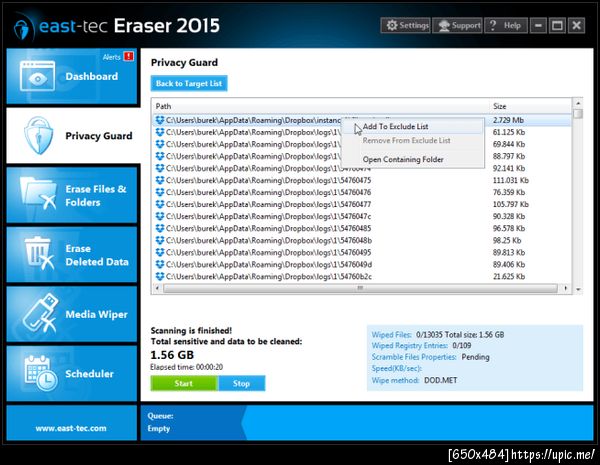
Task: Visit www.east-tec.com link
Action: tap(71, 428)
